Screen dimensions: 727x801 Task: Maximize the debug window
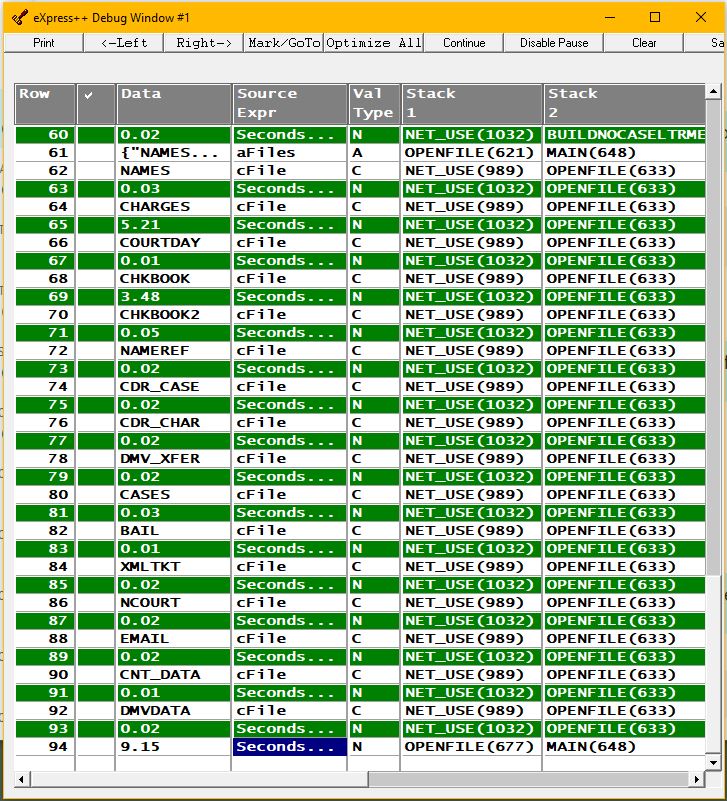pos(655,17)
